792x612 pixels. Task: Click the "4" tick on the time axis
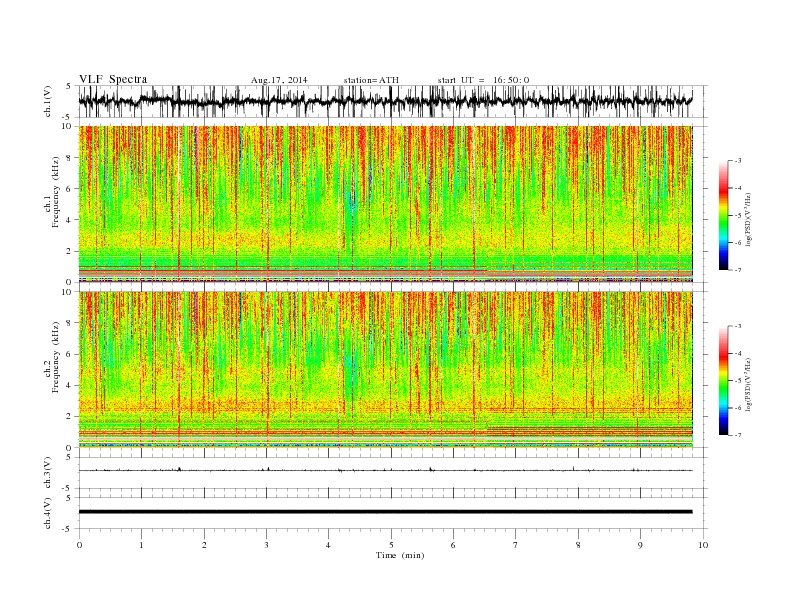[328, 545]
